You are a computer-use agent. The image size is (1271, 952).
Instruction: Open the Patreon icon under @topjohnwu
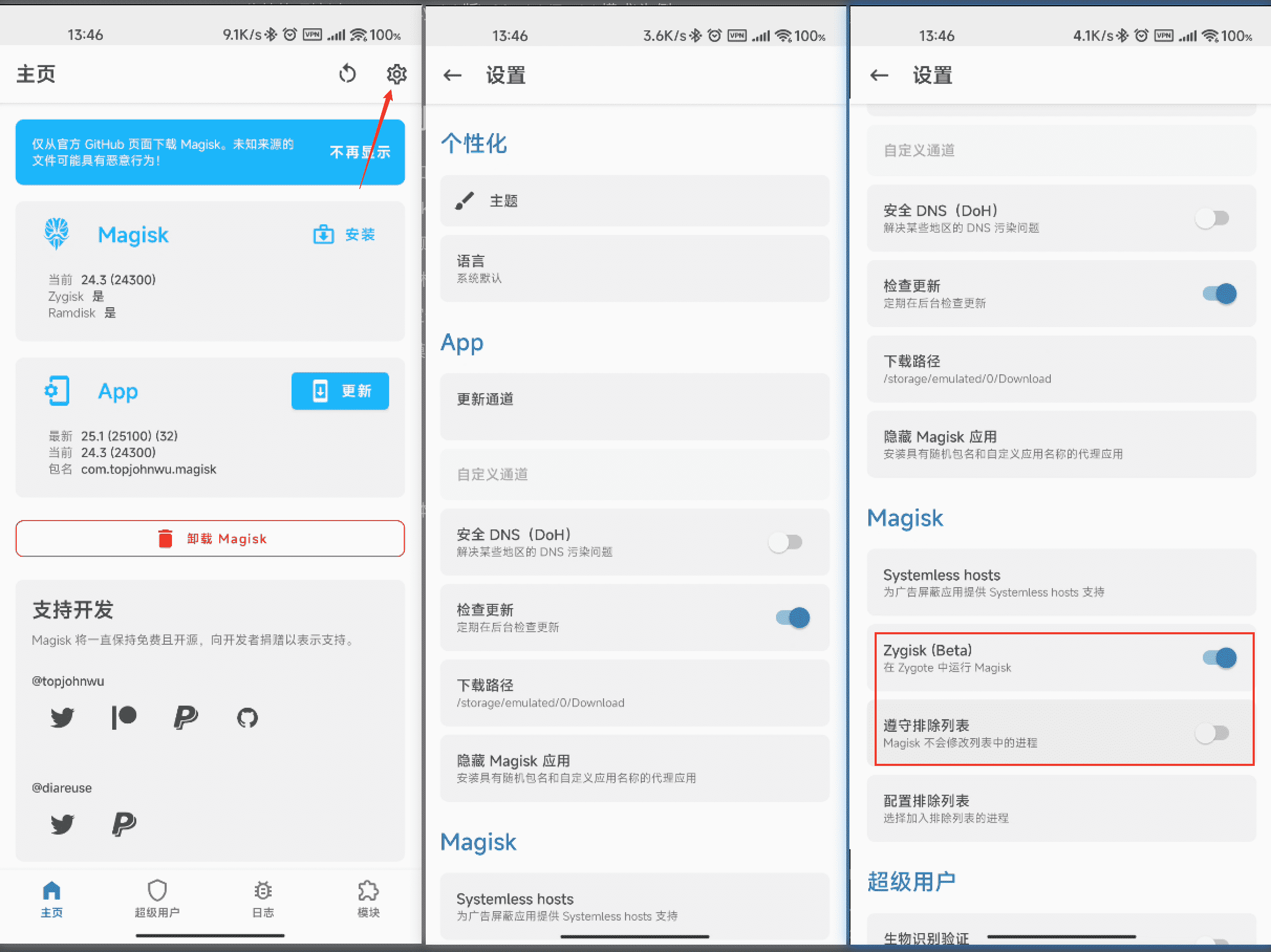[124, 717]
